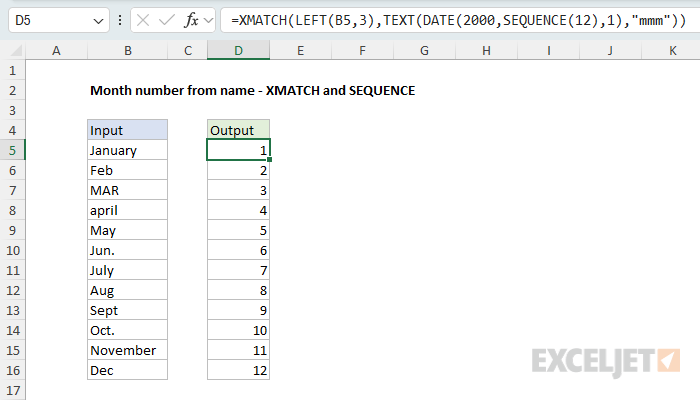The width and height of the screenshot is (700, 400).
Task: Click output cell with value 12
Action: (238, 370)
